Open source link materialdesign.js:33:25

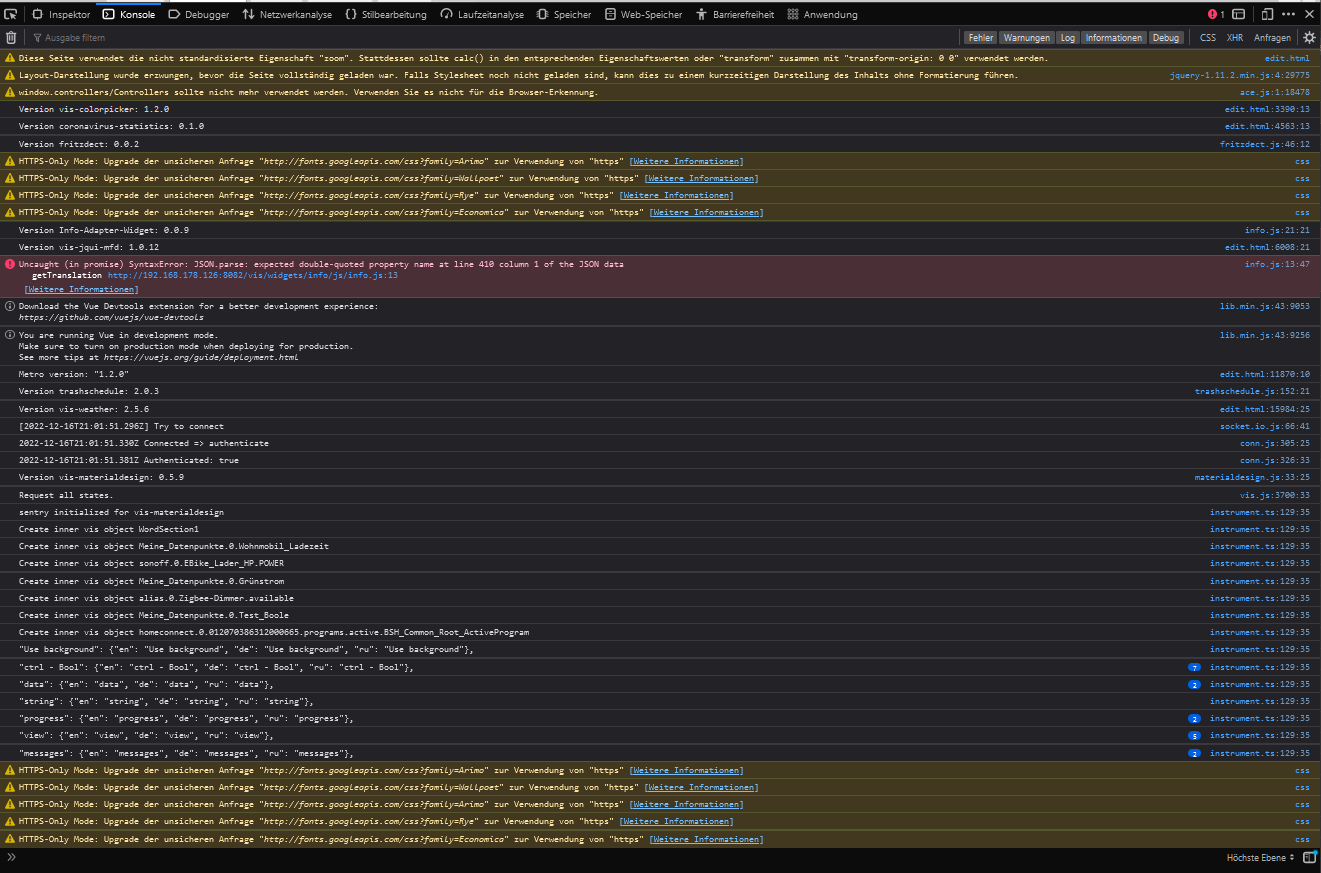(1252, 477)
